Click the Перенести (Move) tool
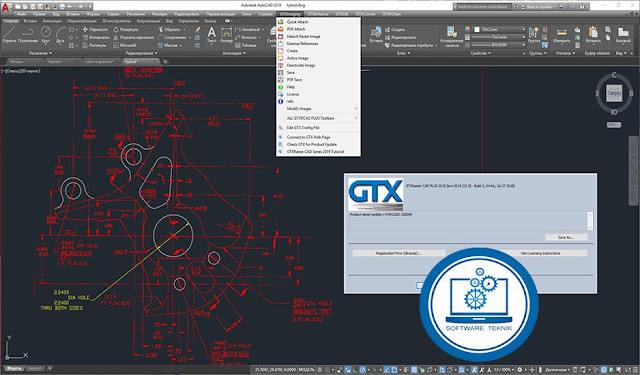The height and width of the screenshot is (375, 640). point(96,29)
